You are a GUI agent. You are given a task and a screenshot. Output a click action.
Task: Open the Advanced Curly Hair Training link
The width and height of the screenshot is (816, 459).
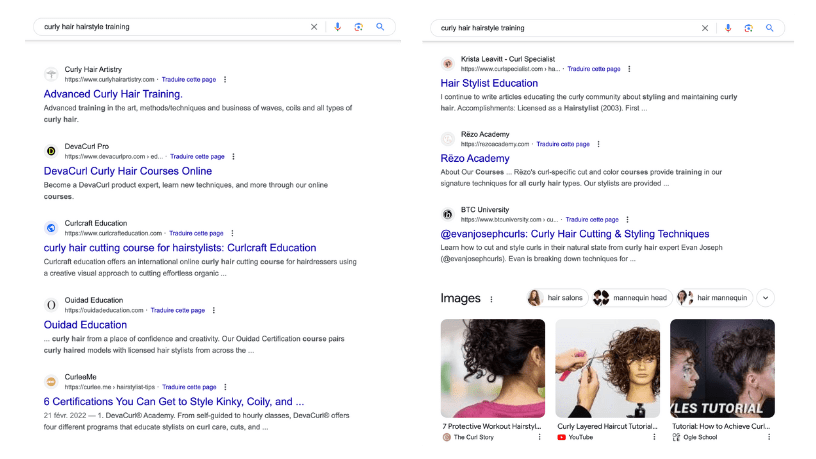coord(113,94)
